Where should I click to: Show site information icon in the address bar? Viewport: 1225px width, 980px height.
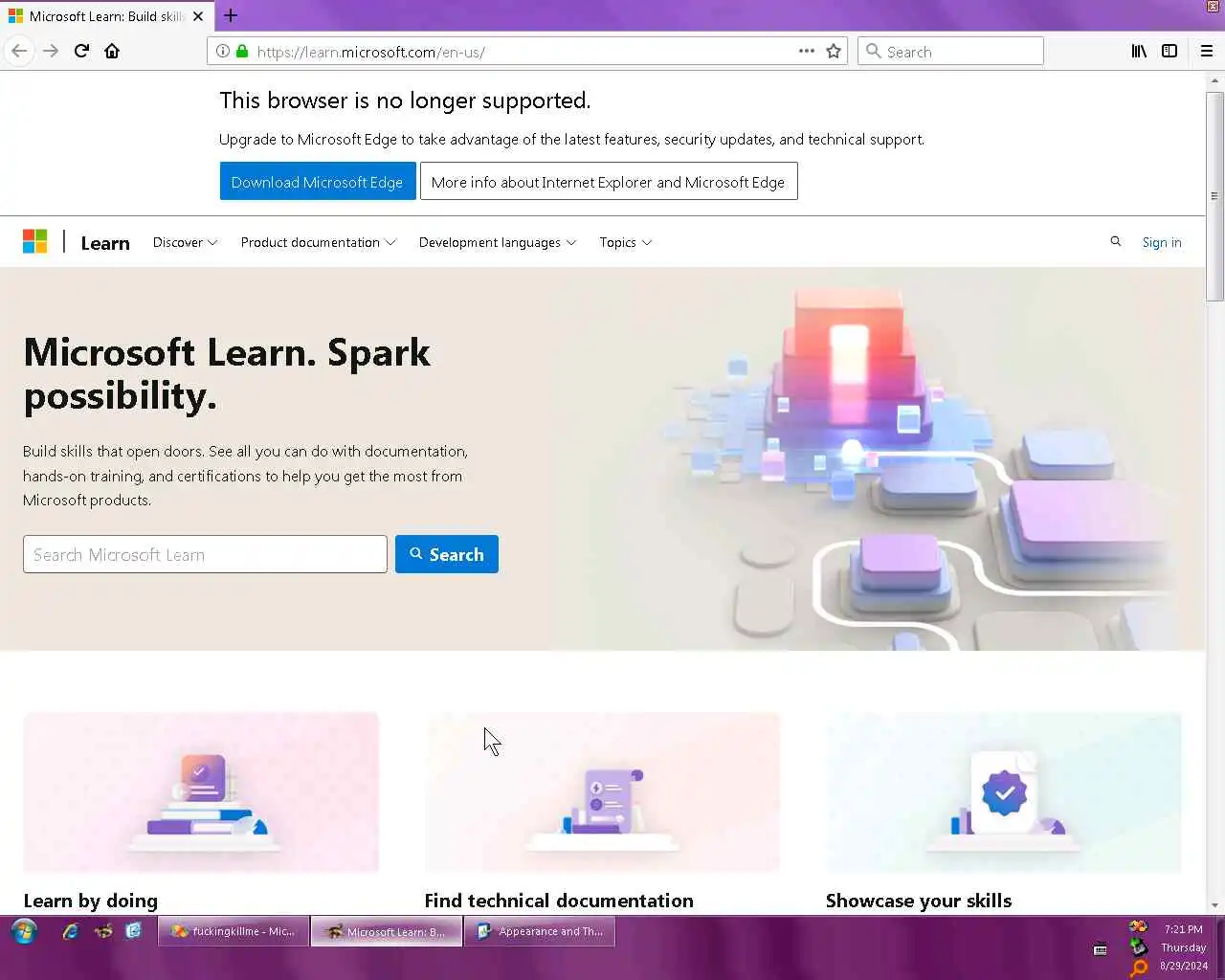click(222, 51)
